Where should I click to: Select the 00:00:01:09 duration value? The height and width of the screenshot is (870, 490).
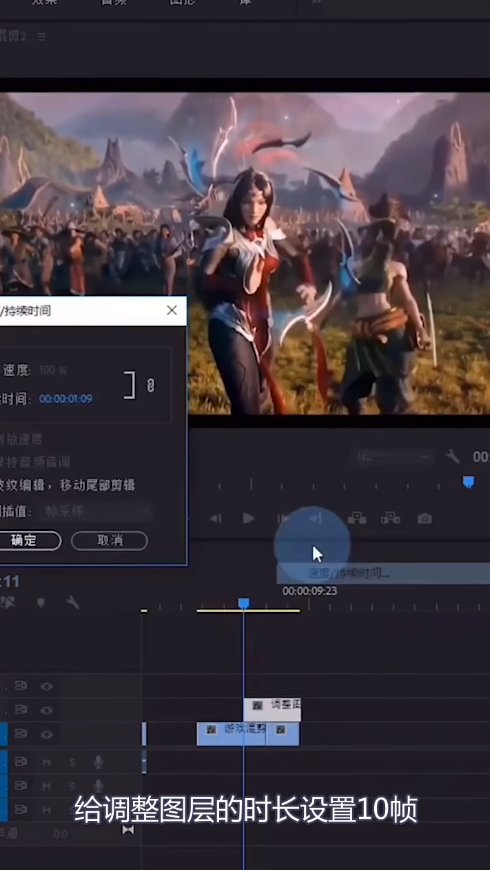click(65, 399)
